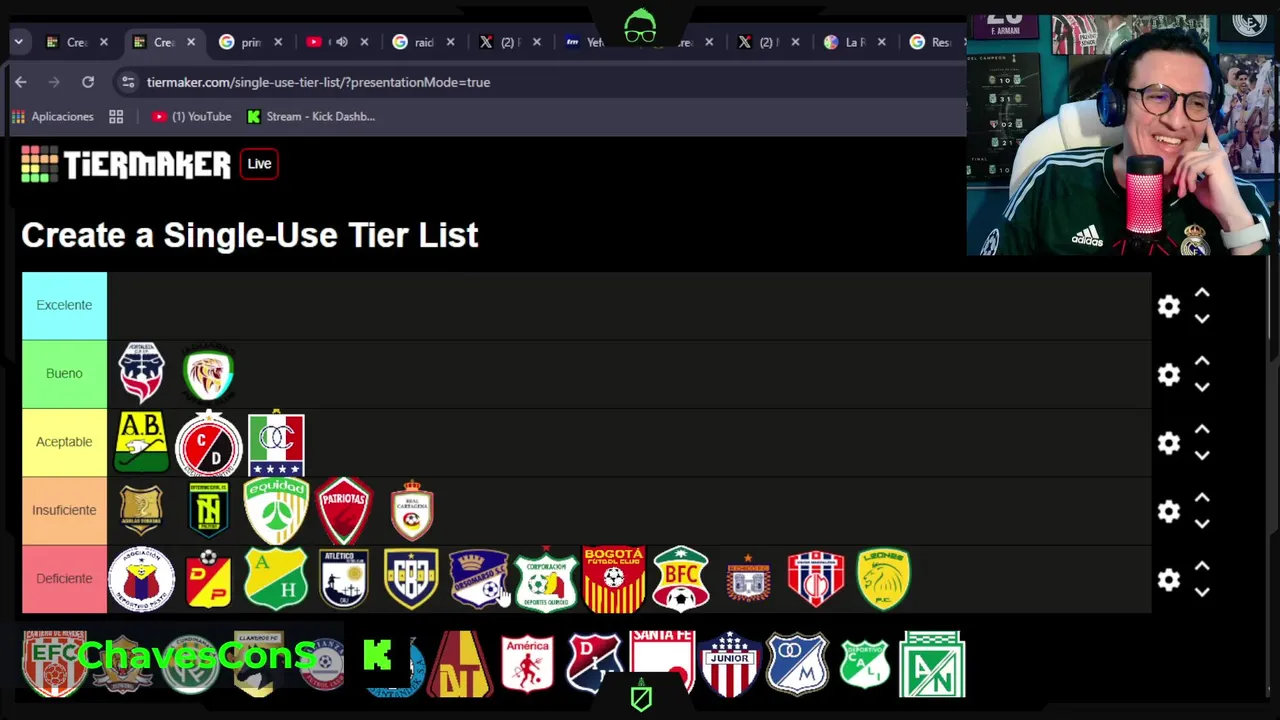The image size is (1280, 720).
Task: Open Stream - Kick Dashboard bookmark
Action: (x=311, y=117)
